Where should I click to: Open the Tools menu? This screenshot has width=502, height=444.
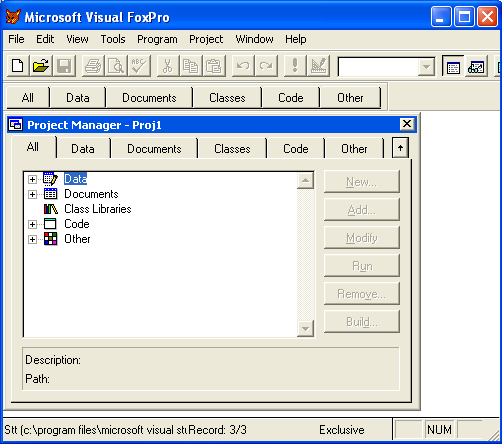coord(113,39)
